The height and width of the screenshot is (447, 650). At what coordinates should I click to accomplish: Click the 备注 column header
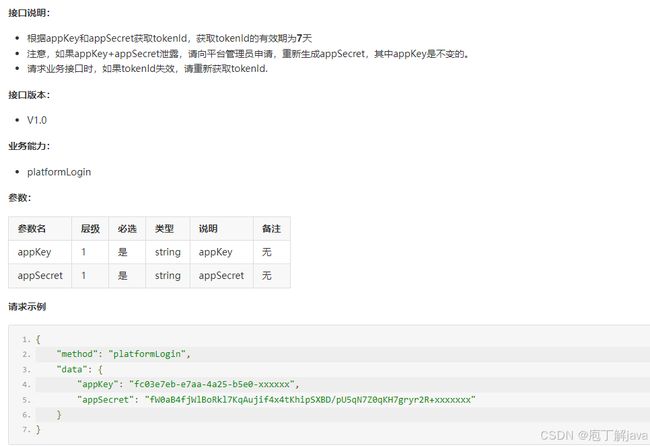tap(272, 228)
